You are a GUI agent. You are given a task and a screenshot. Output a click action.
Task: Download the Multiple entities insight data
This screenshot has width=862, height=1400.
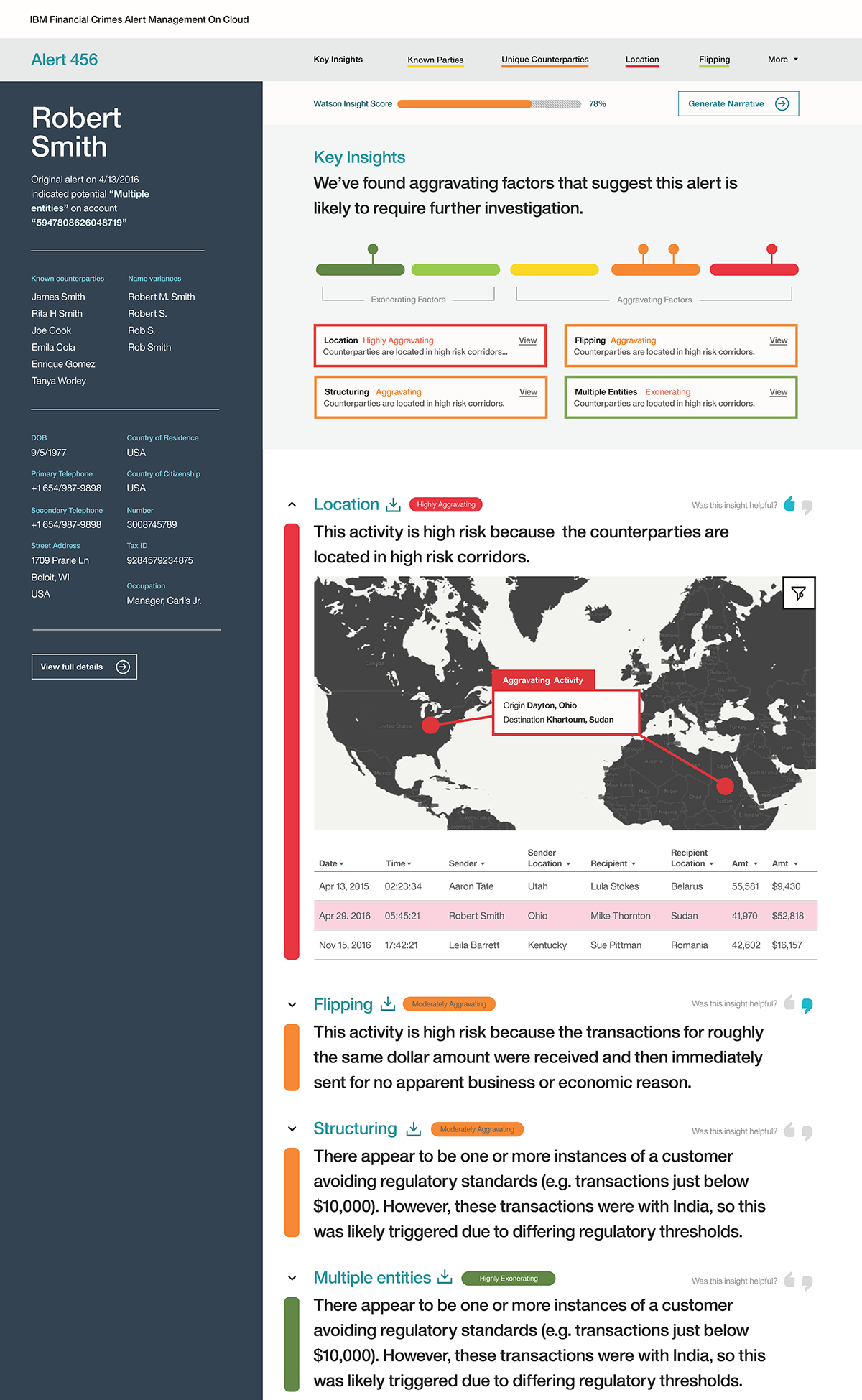[445, 1276]
